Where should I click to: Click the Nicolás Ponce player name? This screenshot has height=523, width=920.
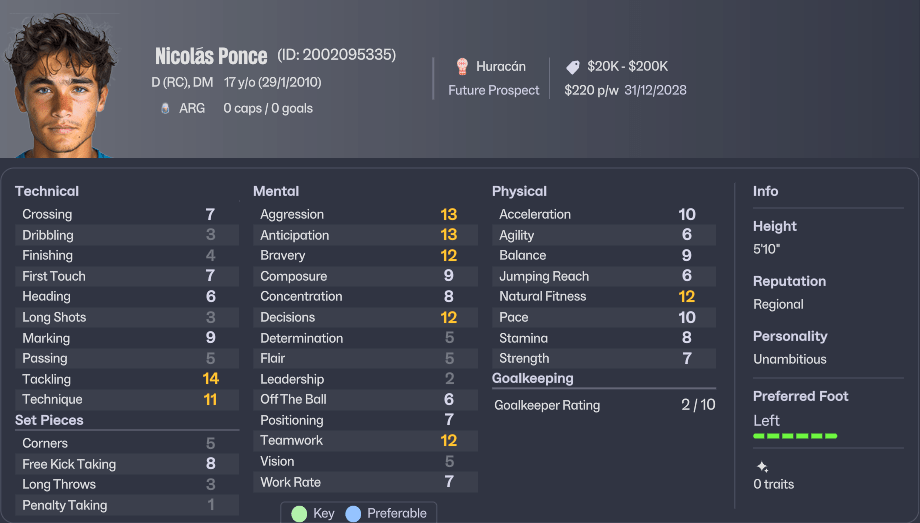tap(211, 56)
